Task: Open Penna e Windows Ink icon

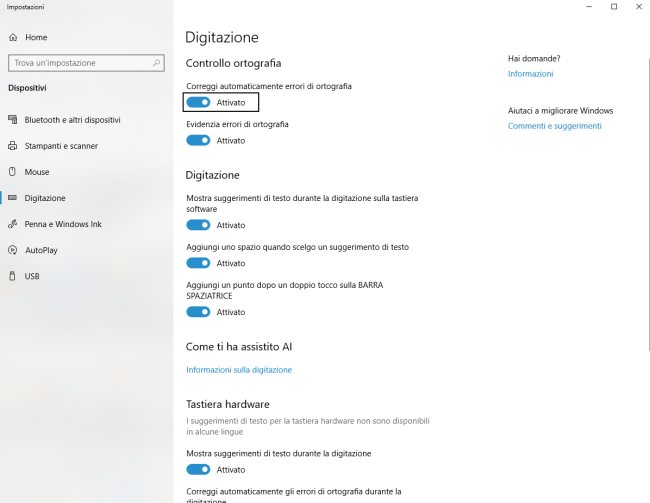Action: point(13,224)
